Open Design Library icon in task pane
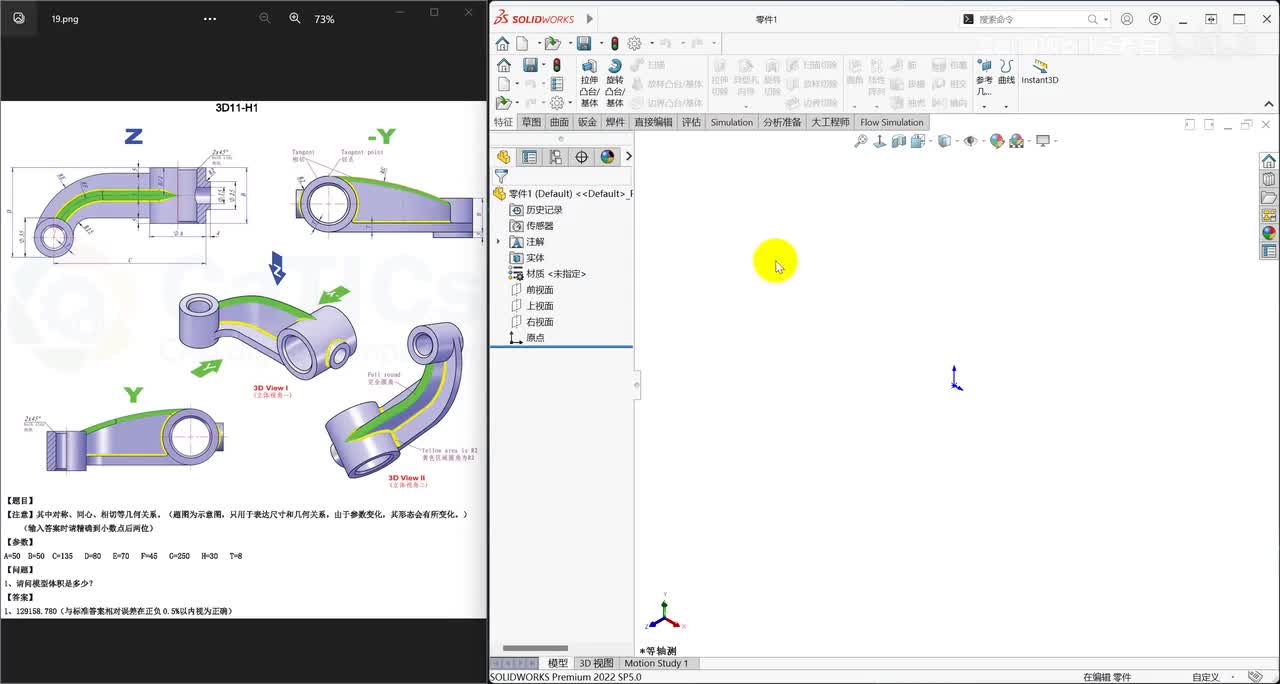This screenshot has width=1280, height=684. (x=1269, y=179)
